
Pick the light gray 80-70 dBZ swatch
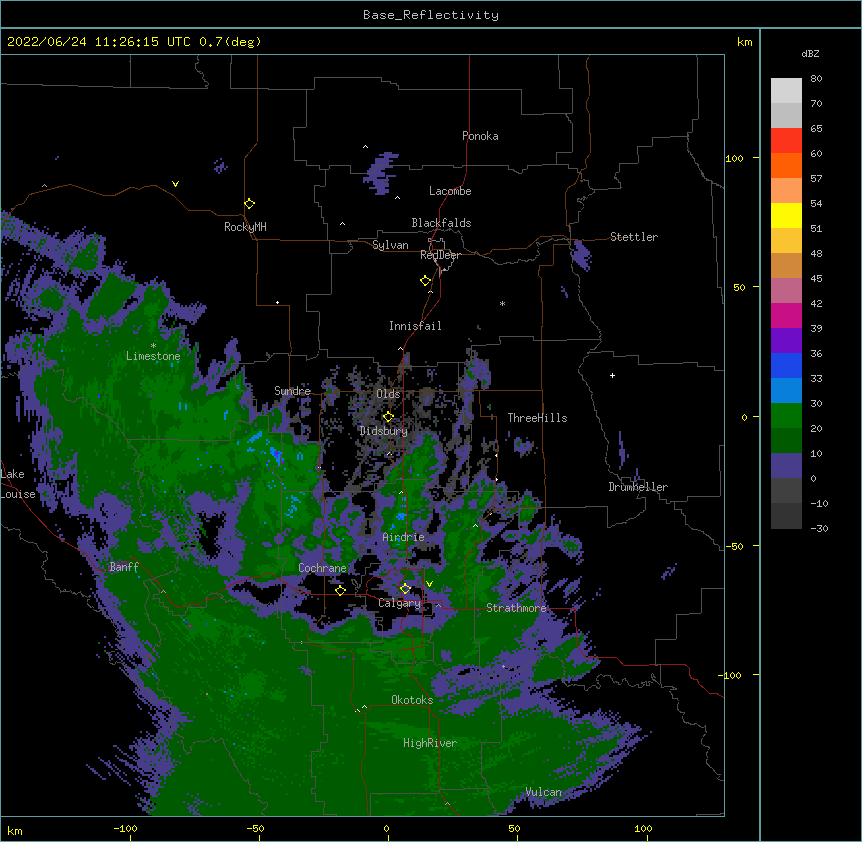786,91
